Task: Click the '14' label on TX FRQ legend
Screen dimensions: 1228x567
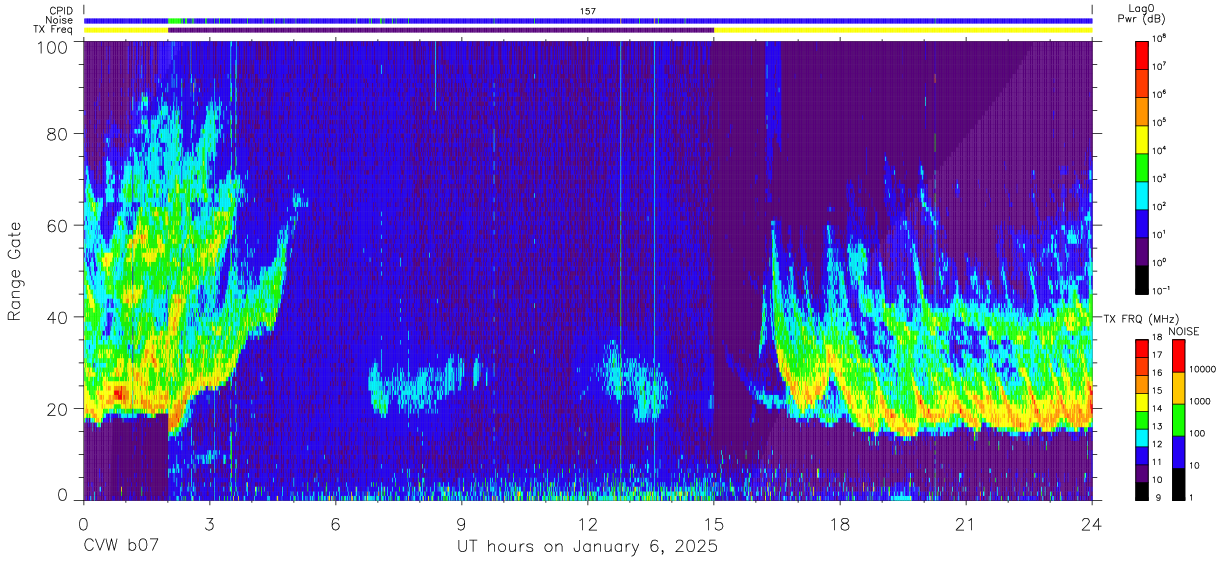Action: (1158, 409)
